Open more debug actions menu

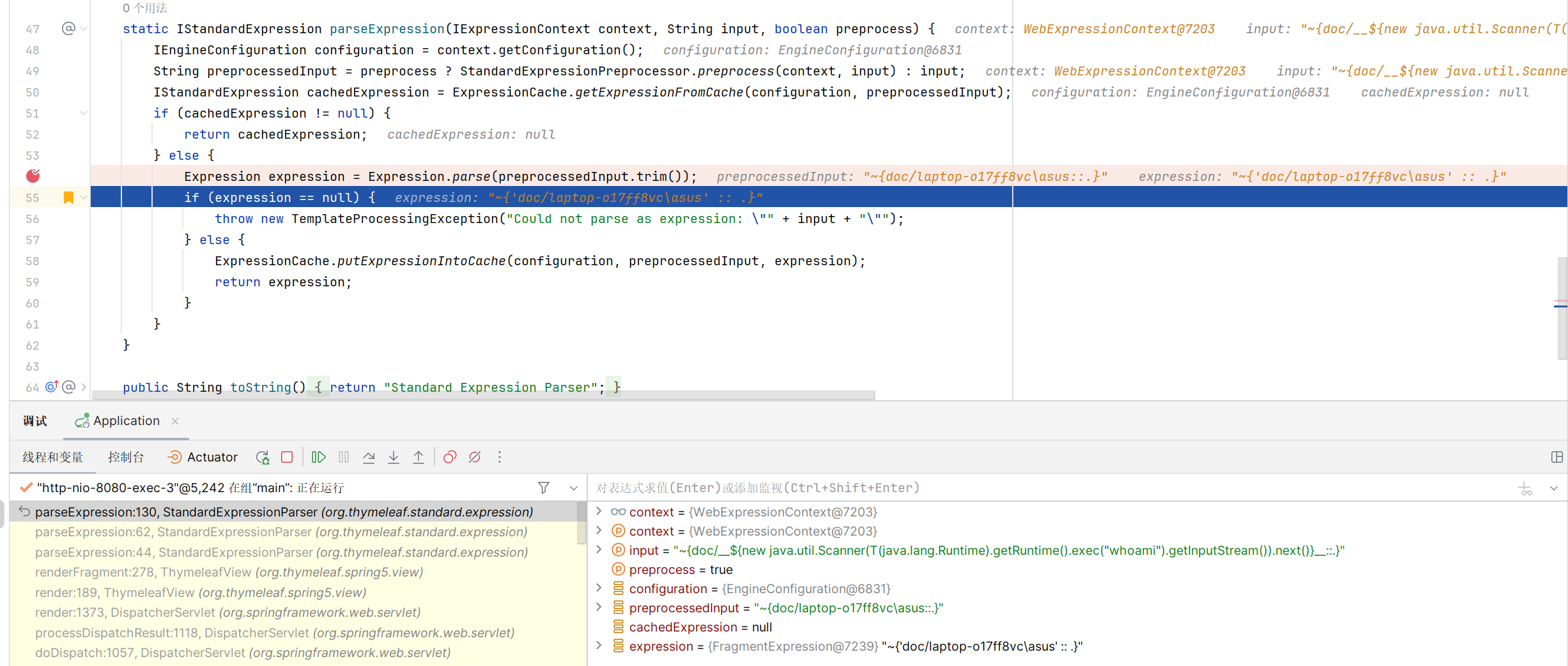pos(500,457)
